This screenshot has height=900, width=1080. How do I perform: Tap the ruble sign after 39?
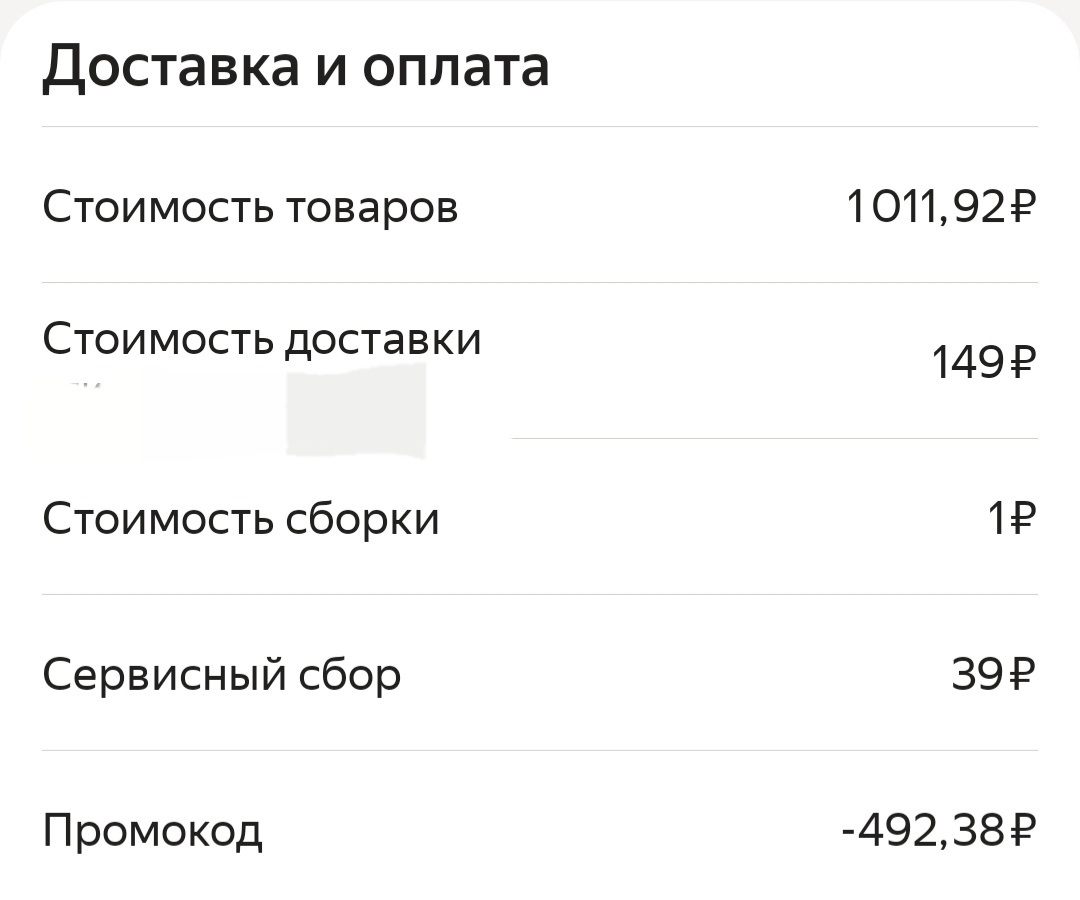click(1023, 674)
